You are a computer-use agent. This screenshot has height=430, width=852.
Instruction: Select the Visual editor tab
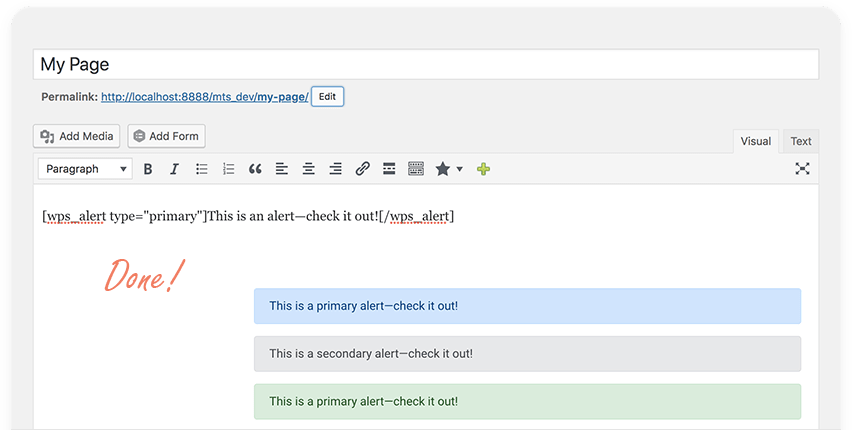pyautogui.click(x=755, y=141)
